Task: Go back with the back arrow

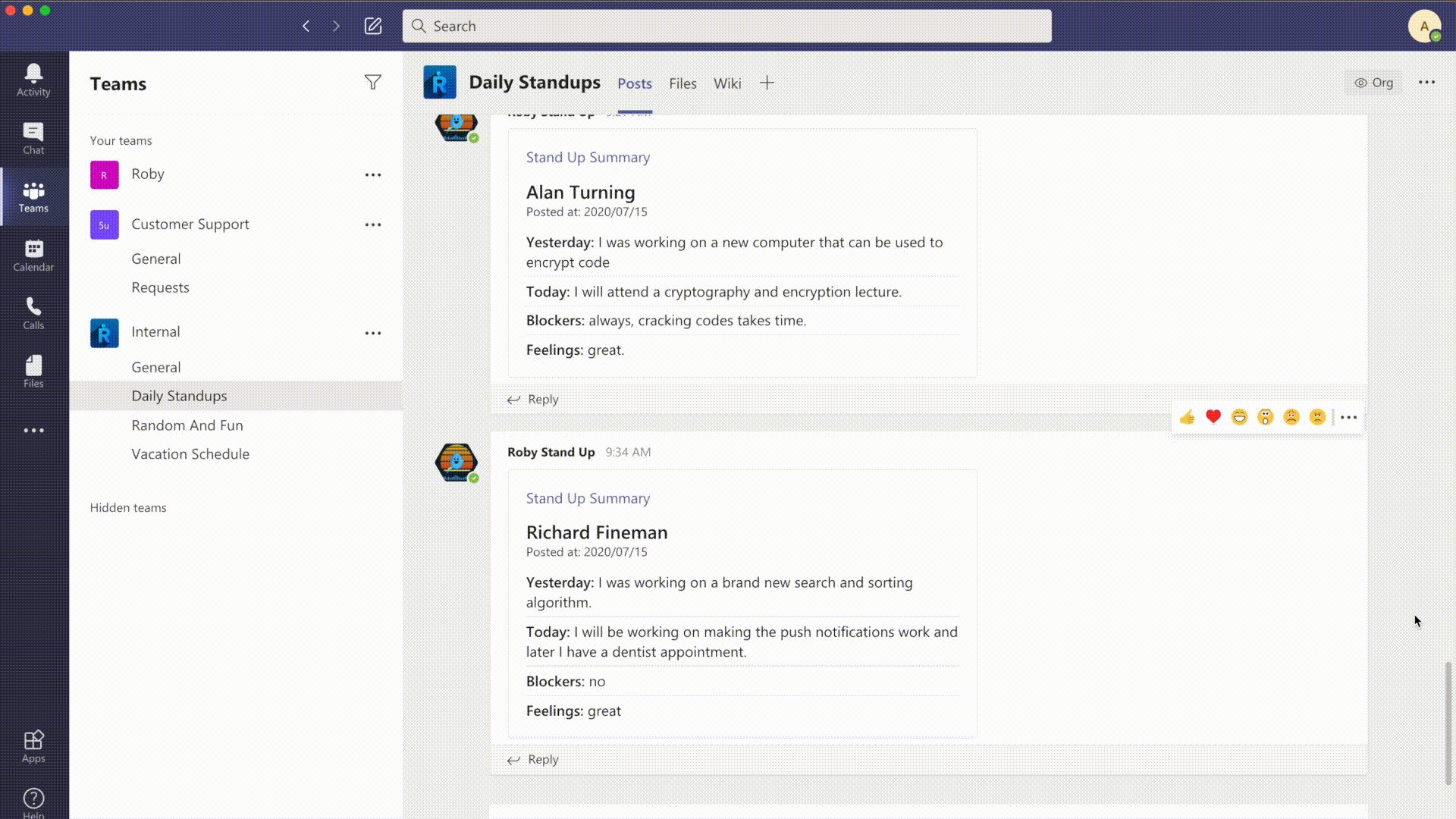Action: (x=306, y=27)
